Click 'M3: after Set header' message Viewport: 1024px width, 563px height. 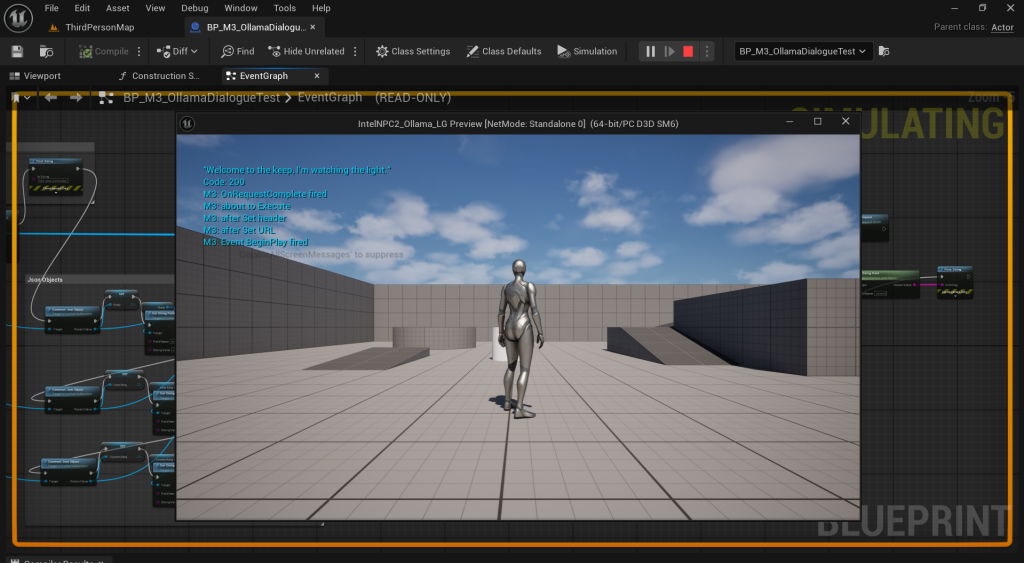point(245,218)
